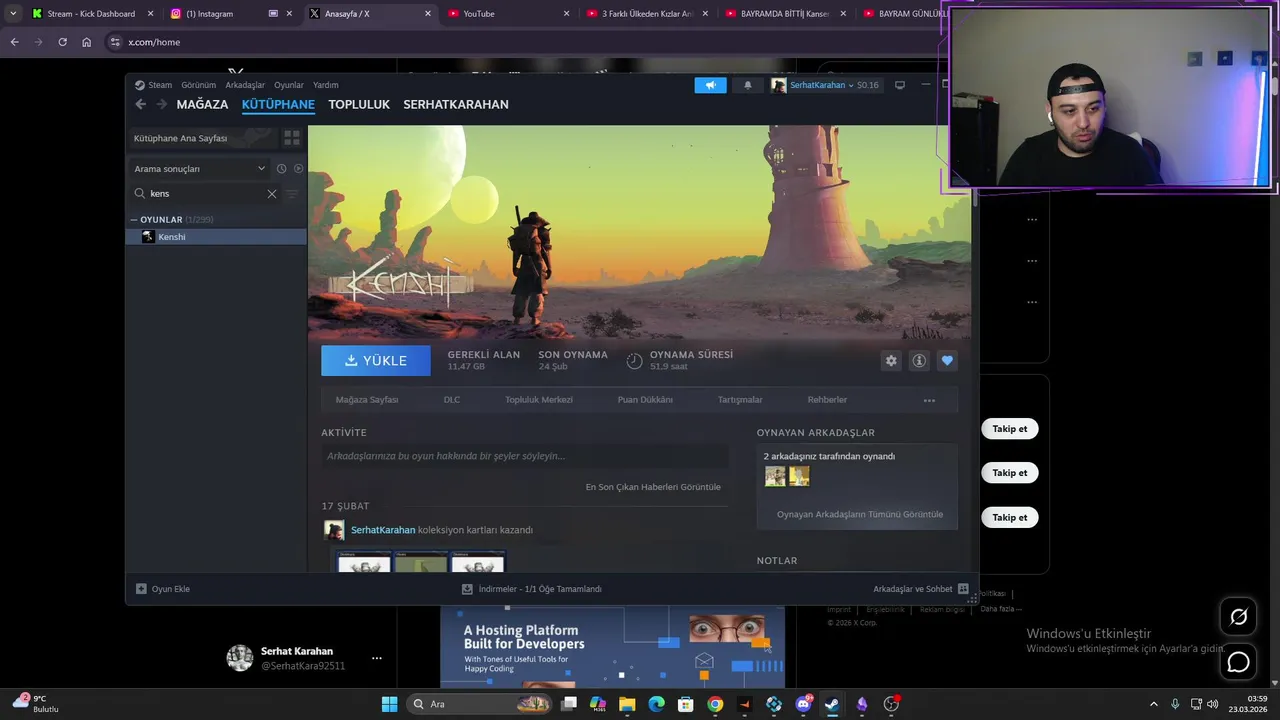Open Google Chrome from the taskbar

click(715, 704)
